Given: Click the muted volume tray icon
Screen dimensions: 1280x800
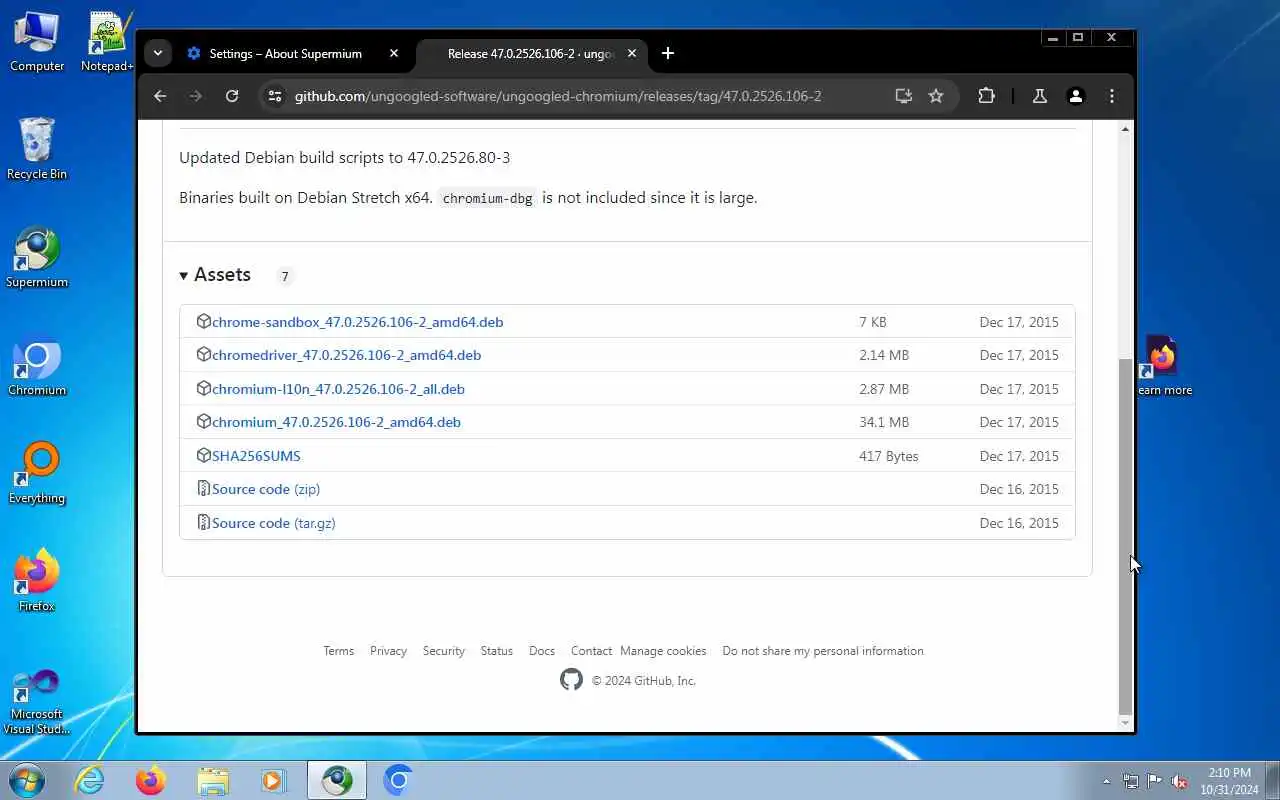Looking at the screenshot, I should (x=1179, y=781).
